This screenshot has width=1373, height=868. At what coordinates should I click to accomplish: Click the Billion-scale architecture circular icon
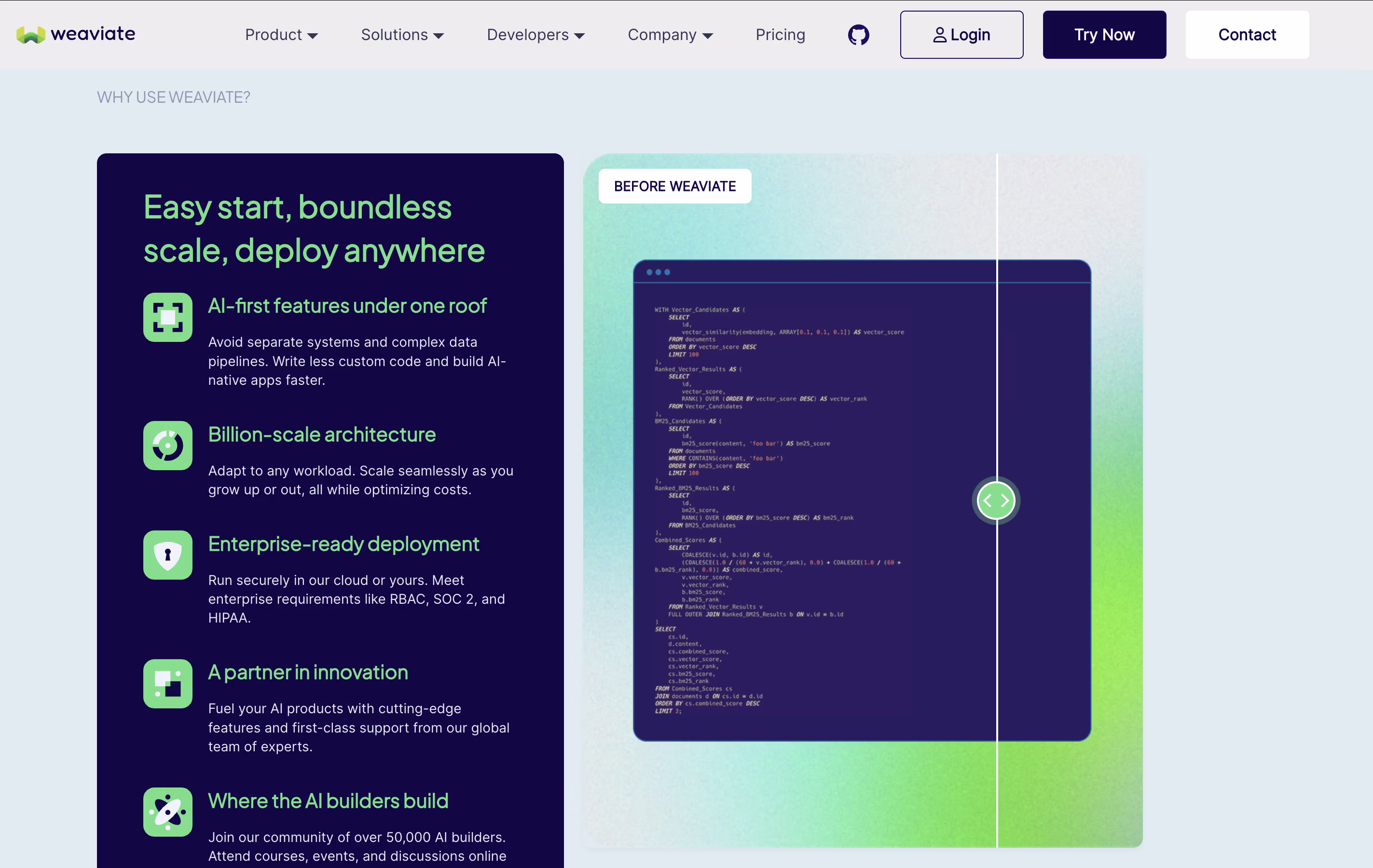tap(167, 446)
